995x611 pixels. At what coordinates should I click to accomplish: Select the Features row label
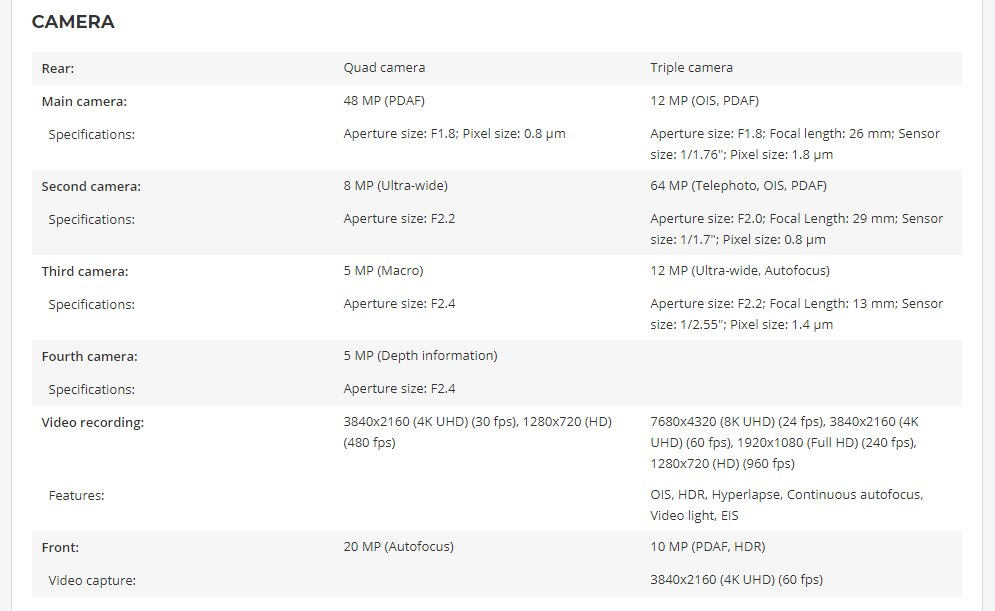[76, 496]
